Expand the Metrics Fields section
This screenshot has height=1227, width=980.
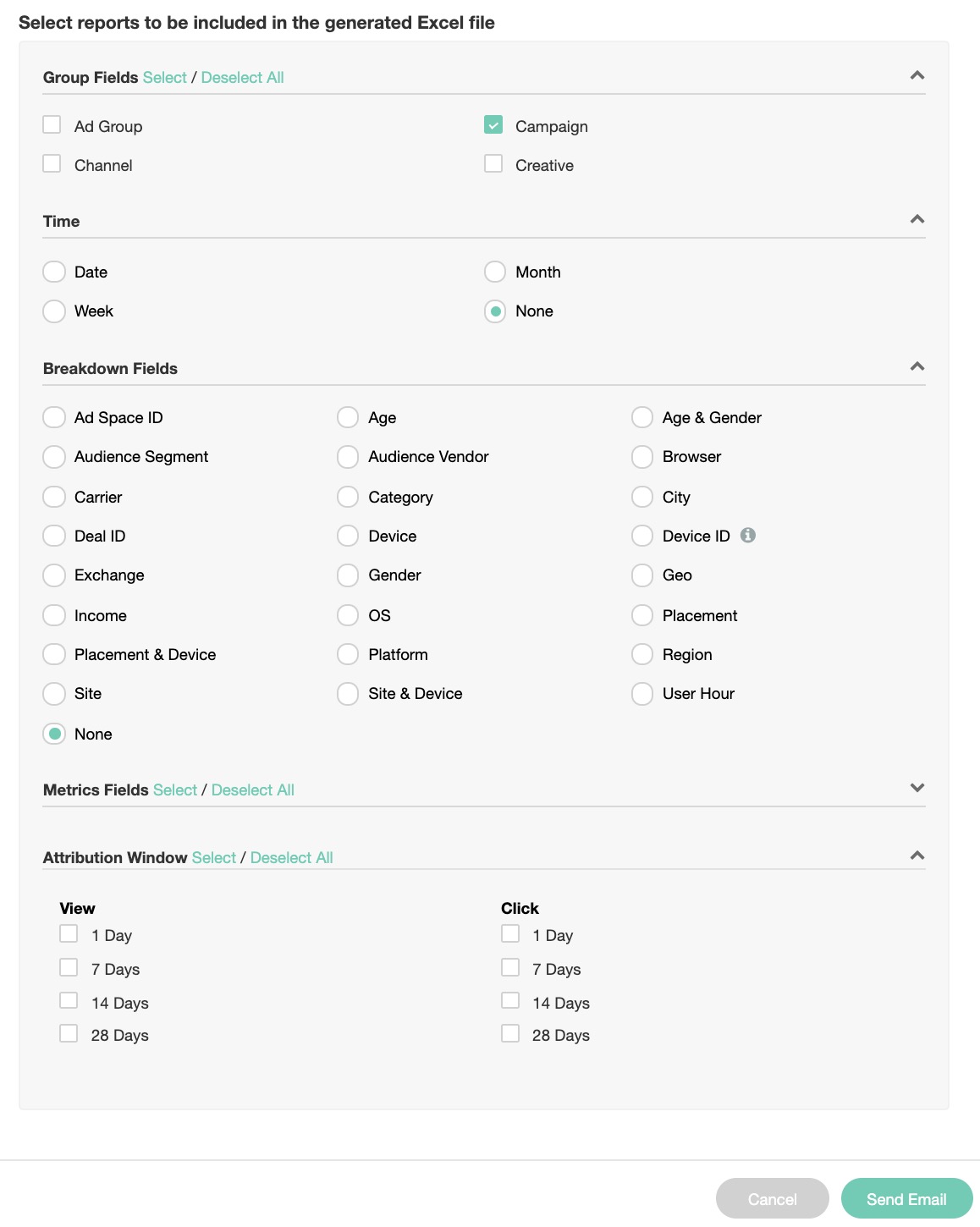(x=917, y=788)
